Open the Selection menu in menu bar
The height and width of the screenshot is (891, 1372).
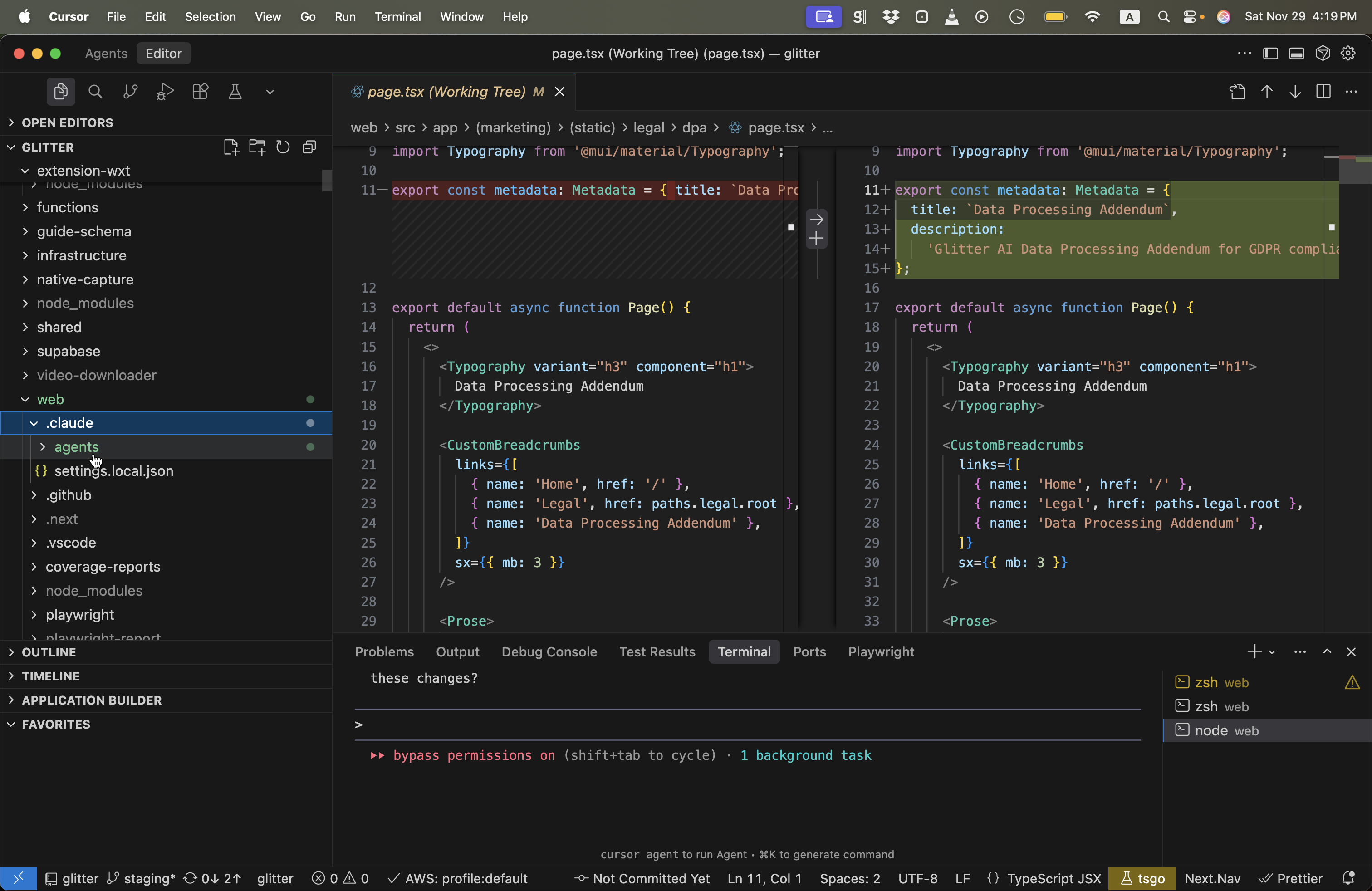210,17
